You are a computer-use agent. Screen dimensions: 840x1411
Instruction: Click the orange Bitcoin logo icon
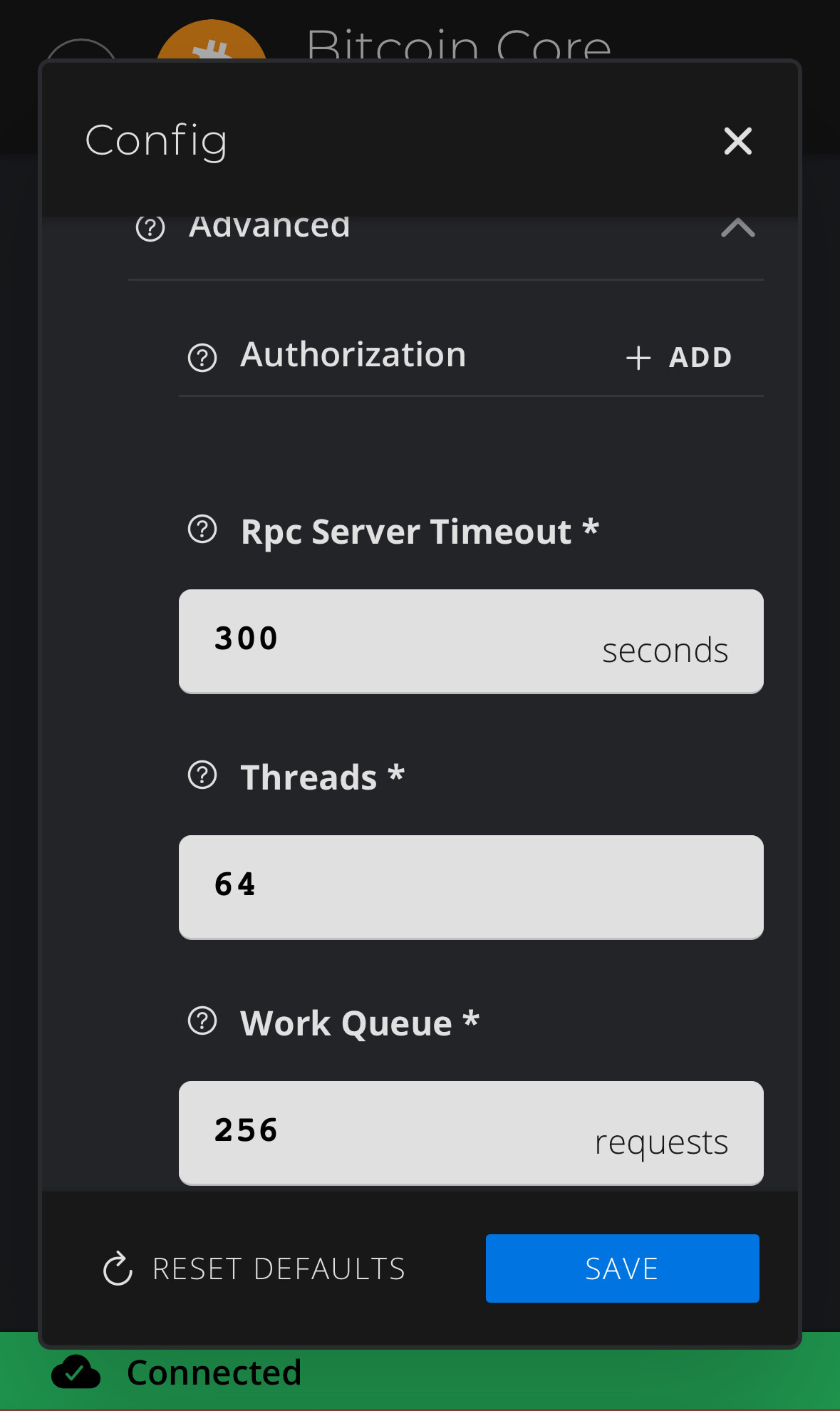(x=211, y=41)
